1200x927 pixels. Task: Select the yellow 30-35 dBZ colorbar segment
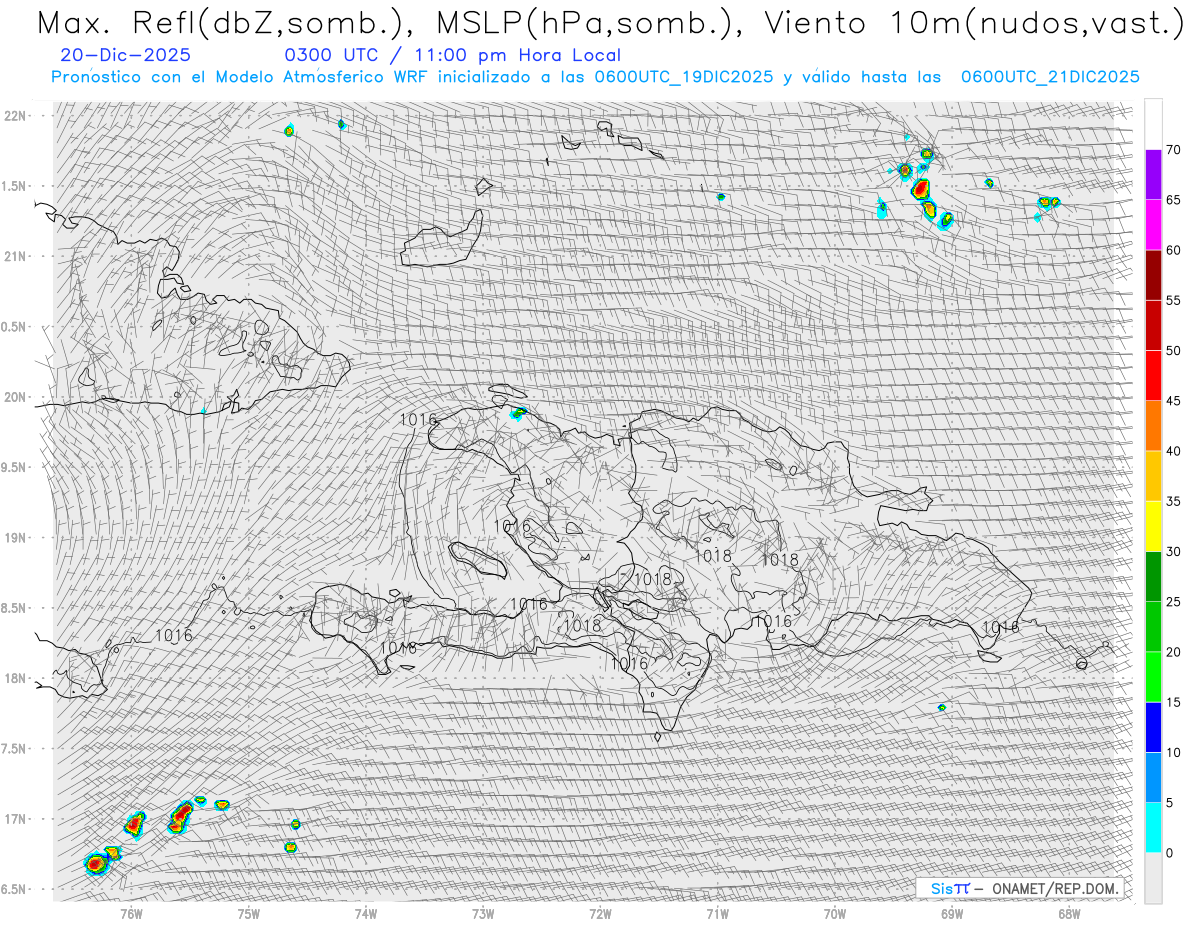click(1153, 526)
